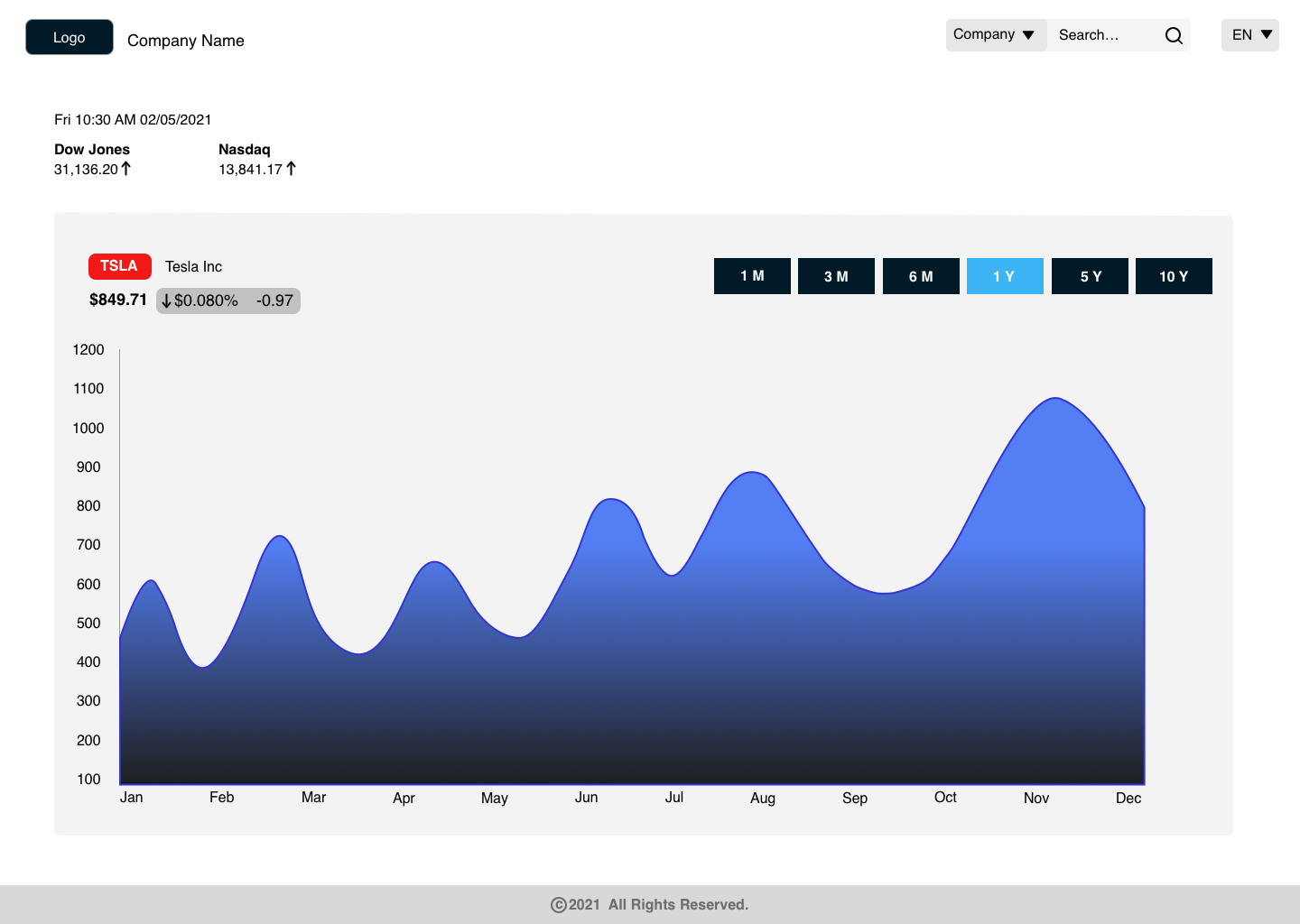Show the 5 Y price history
Image resolution: width=1300 pixels, height=924 pixels.
[x=1090, y=276]
